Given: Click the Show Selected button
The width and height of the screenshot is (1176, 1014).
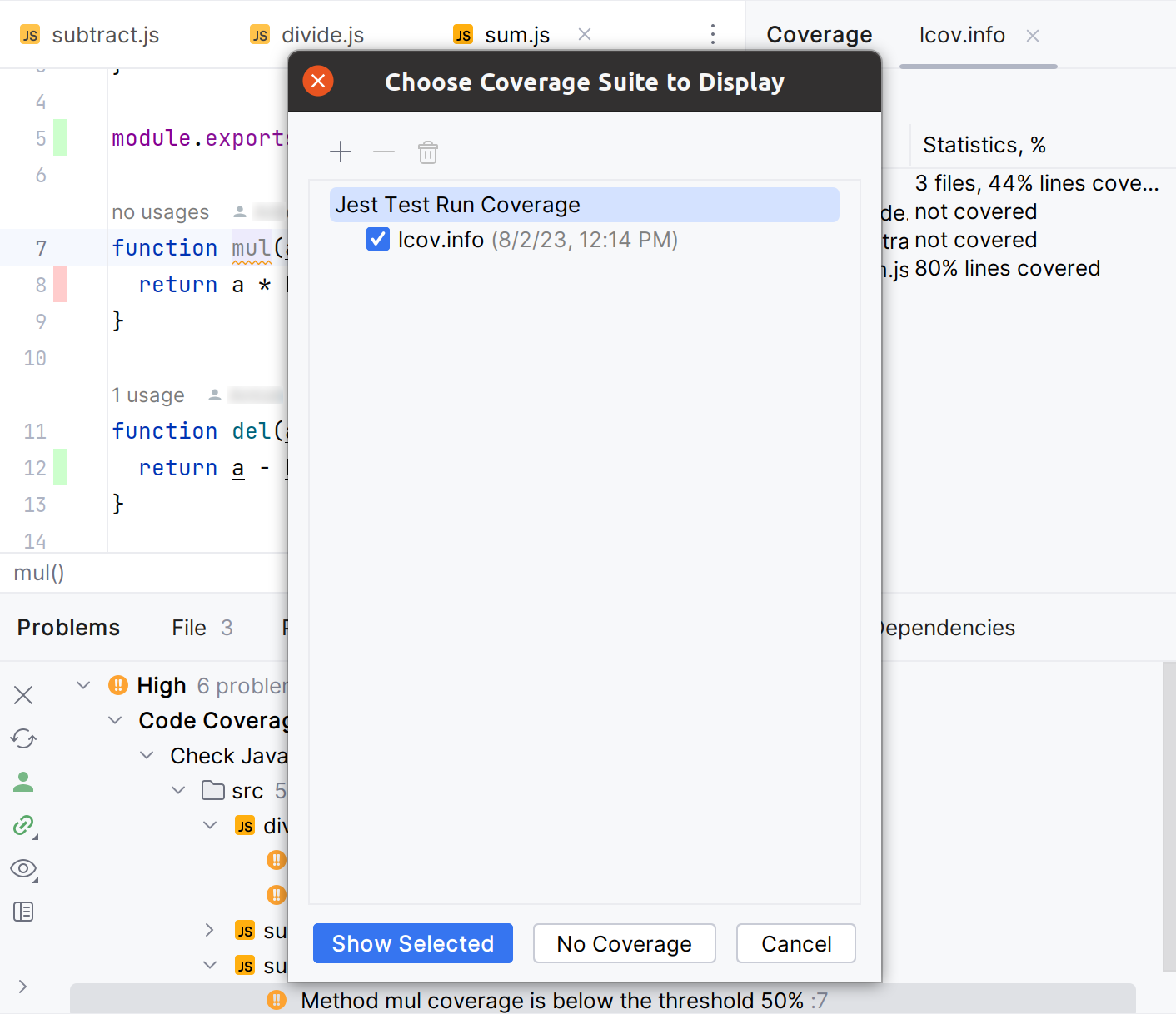Looking at the screenshot, I should tap(412, 943).
